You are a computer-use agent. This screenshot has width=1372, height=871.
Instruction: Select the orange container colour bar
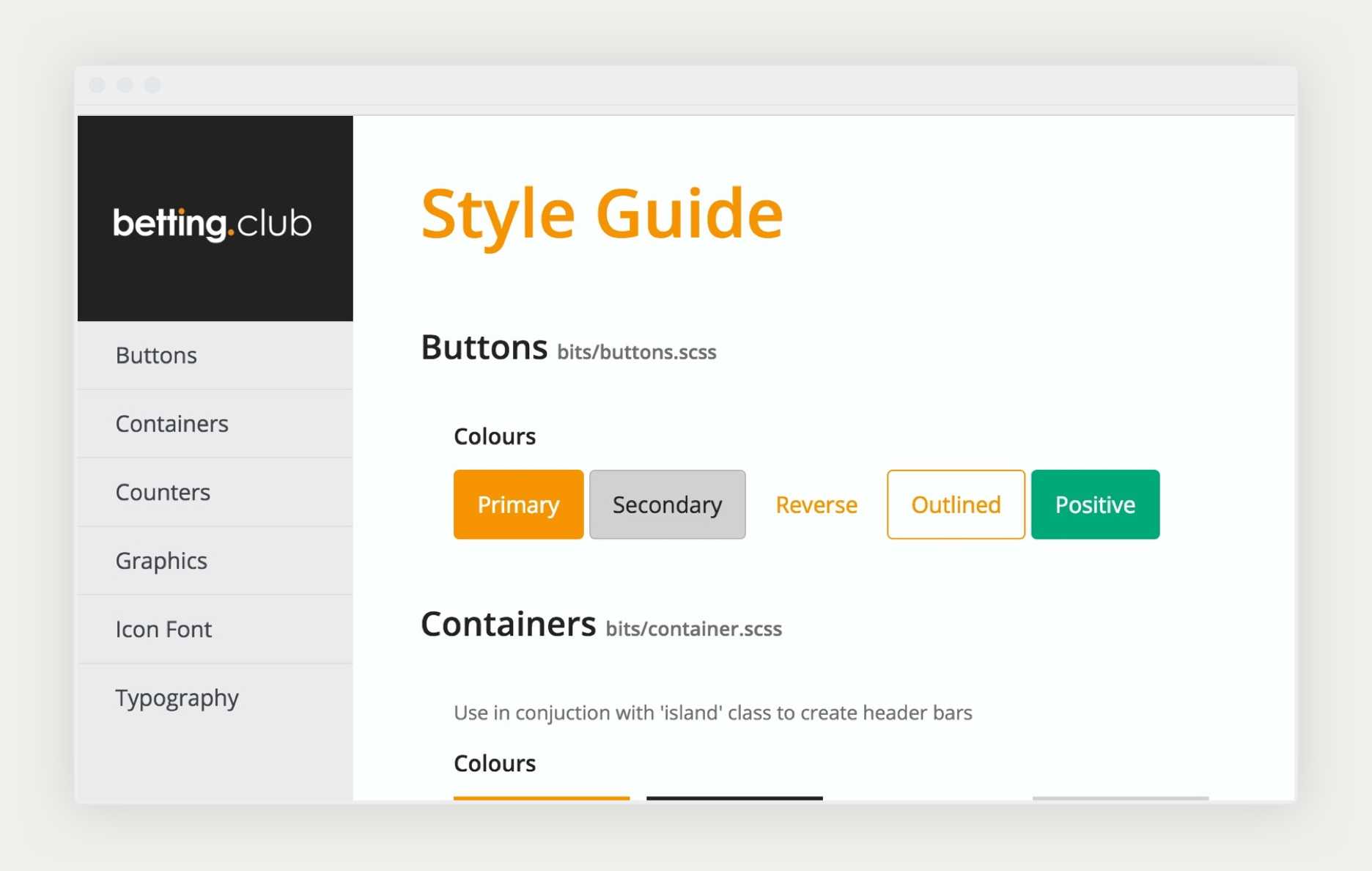pos(541,798)
